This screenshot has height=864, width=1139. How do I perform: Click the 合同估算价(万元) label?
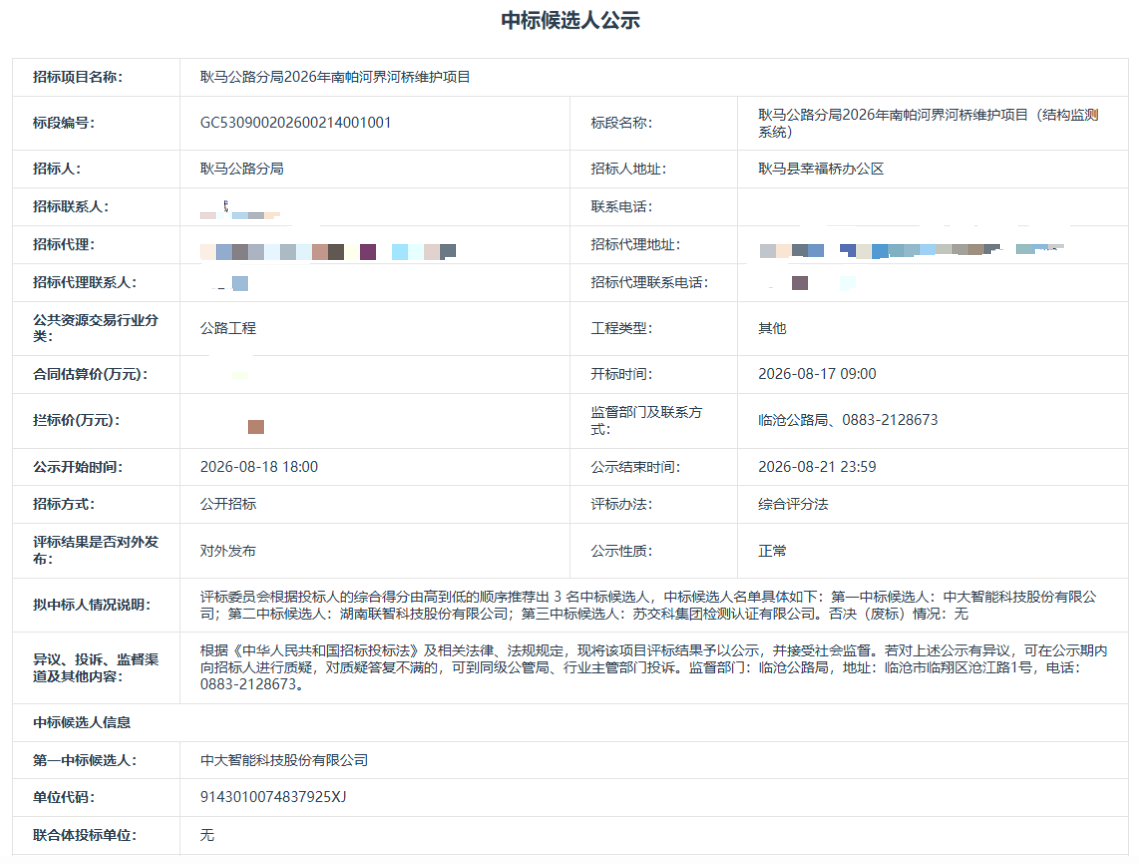tap(91, 374)
